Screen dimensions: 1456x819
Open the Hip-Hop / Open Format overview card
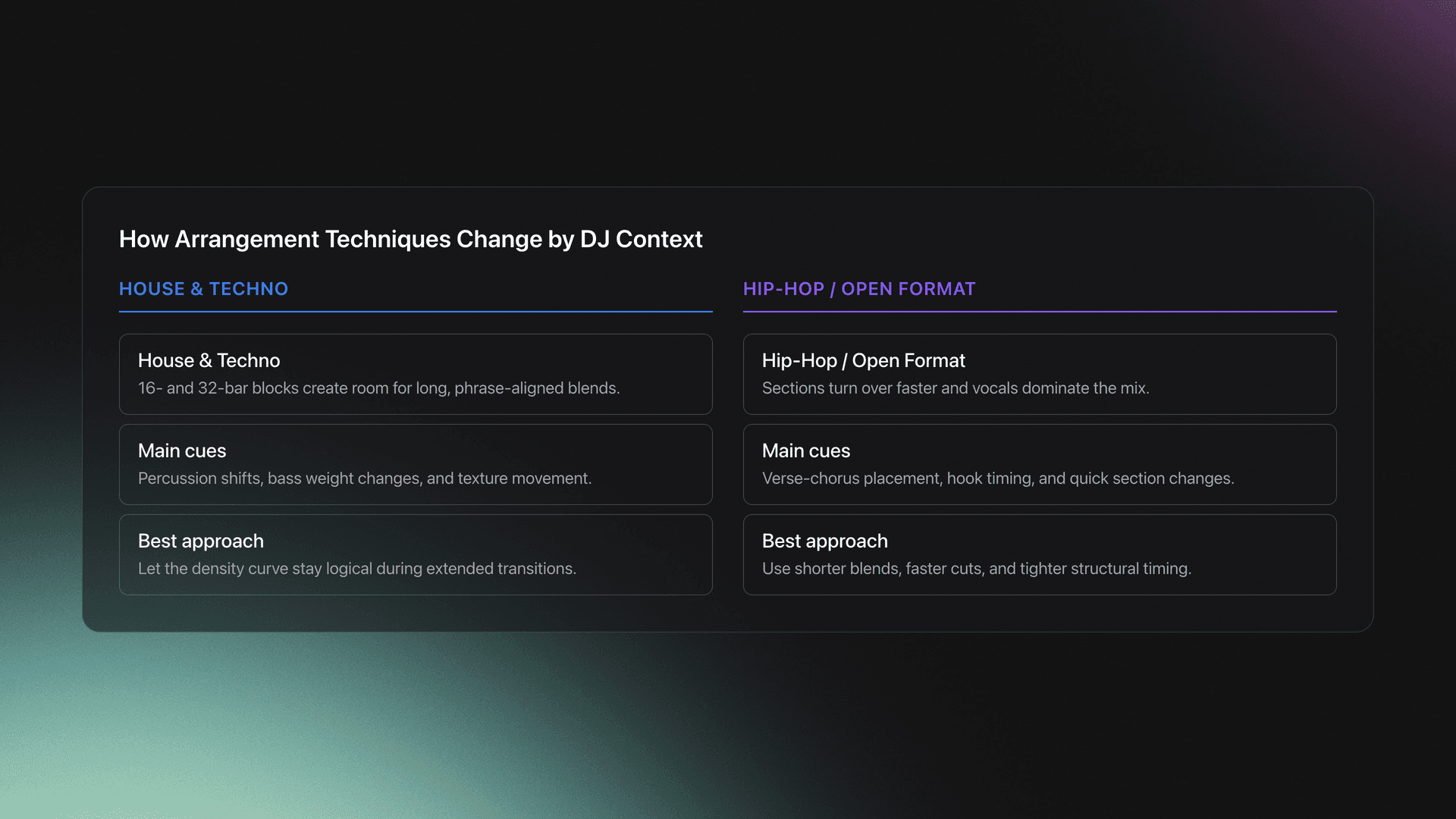[x=1040, y=374]
